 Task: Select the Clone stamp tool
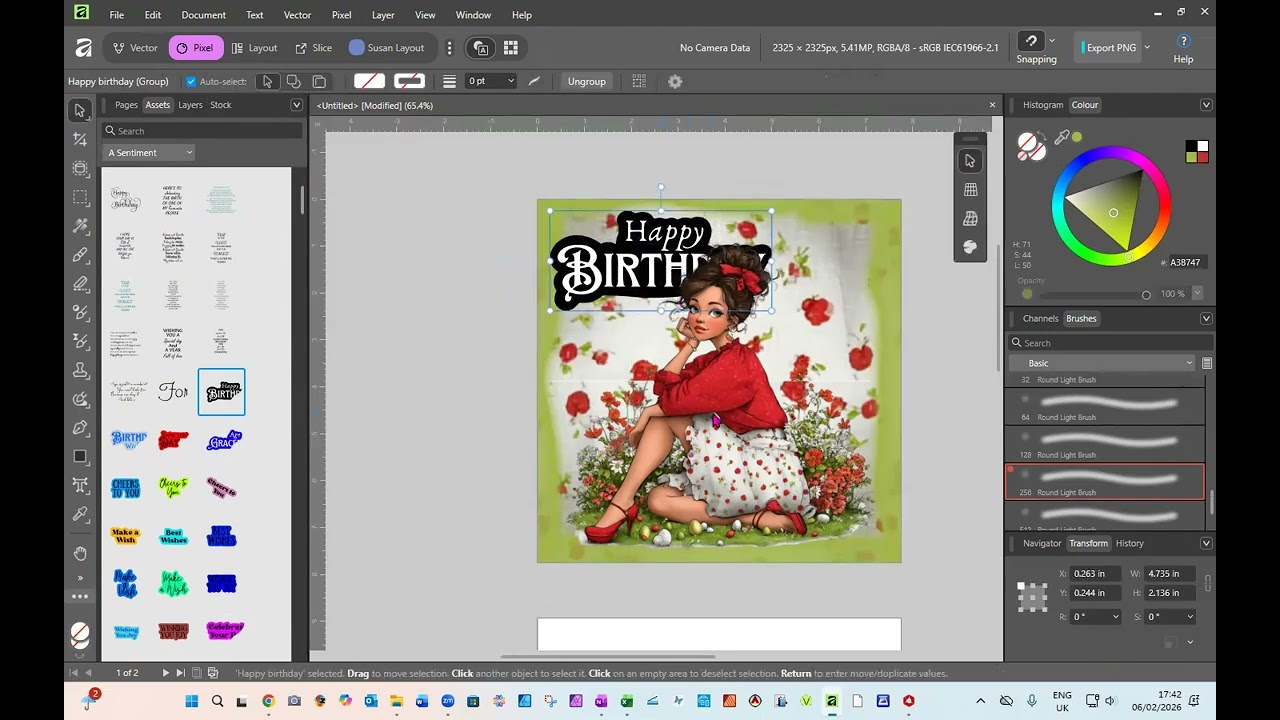(x=80, y=370)
